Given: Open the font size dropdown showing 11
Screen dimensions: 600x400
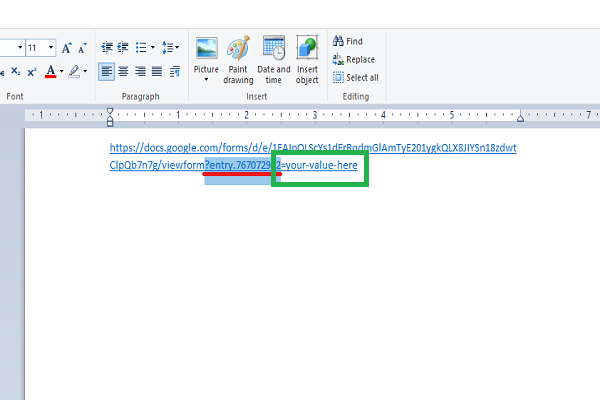Looking at the screenshot, I should tap(51, 47).
